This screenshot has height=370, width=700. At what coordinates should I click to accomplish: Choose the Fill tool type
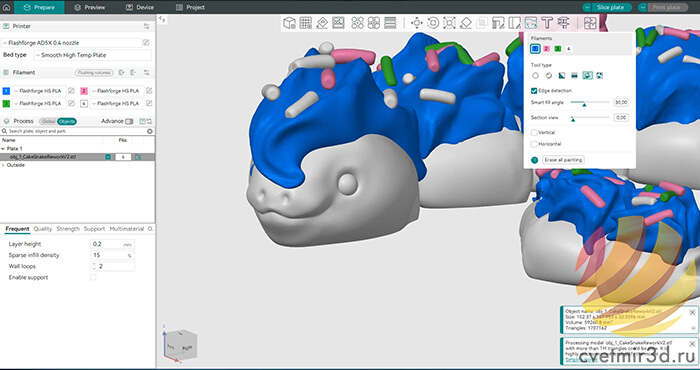(588, 76)
